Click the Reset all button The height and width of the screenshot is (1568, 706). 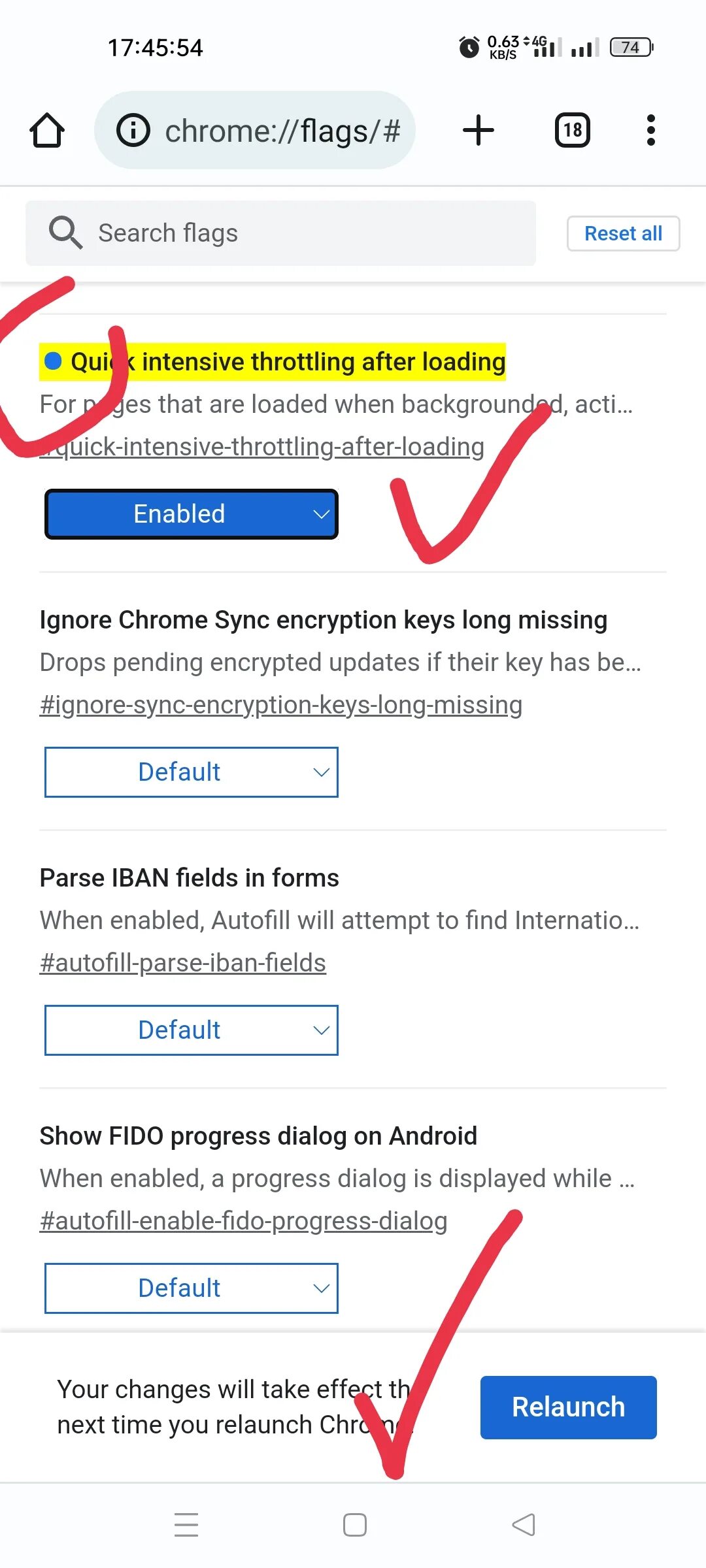click(624, 233)
